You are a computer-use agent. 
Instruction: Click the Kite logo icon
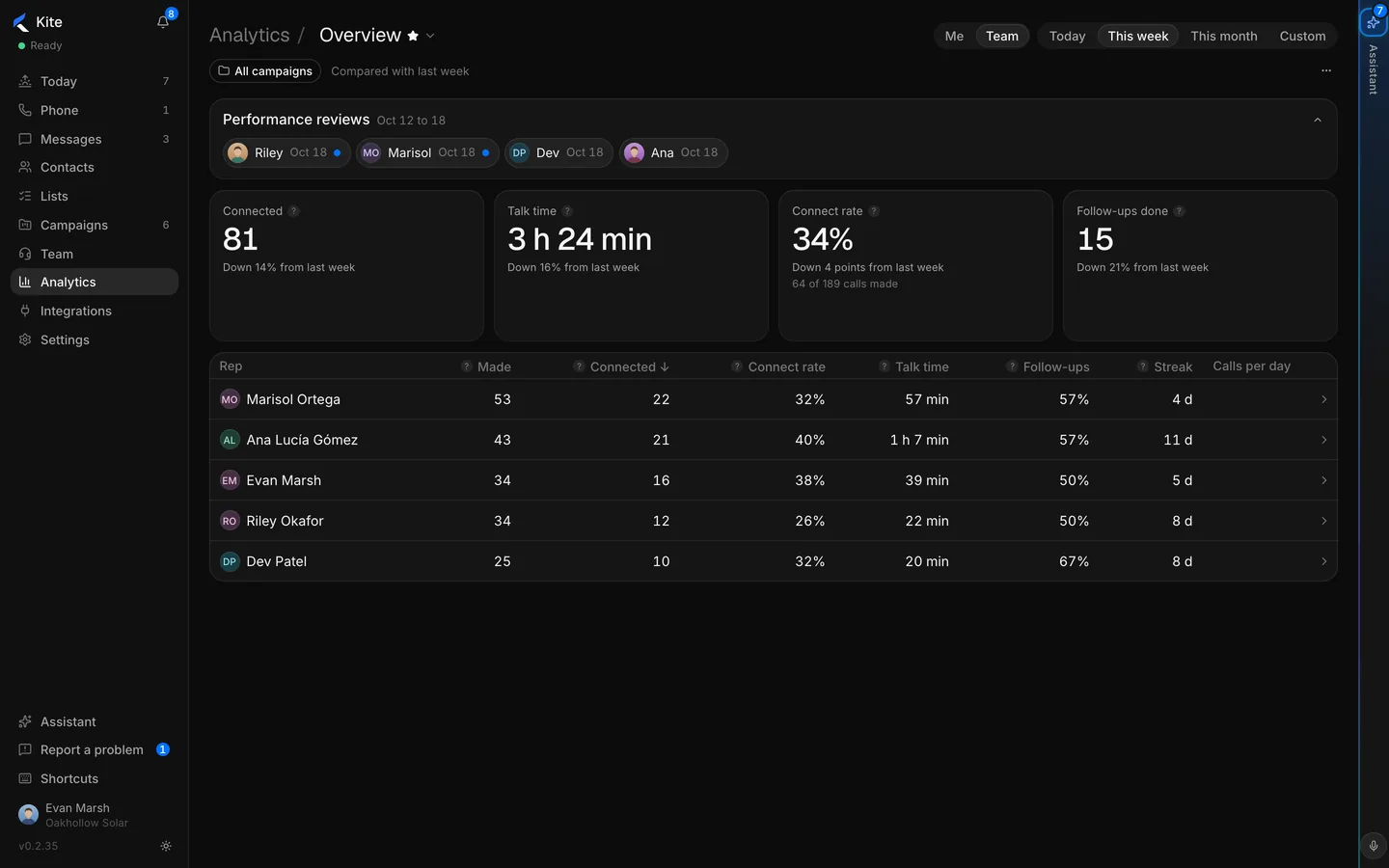pyautogui.click(x=21, y=22)
